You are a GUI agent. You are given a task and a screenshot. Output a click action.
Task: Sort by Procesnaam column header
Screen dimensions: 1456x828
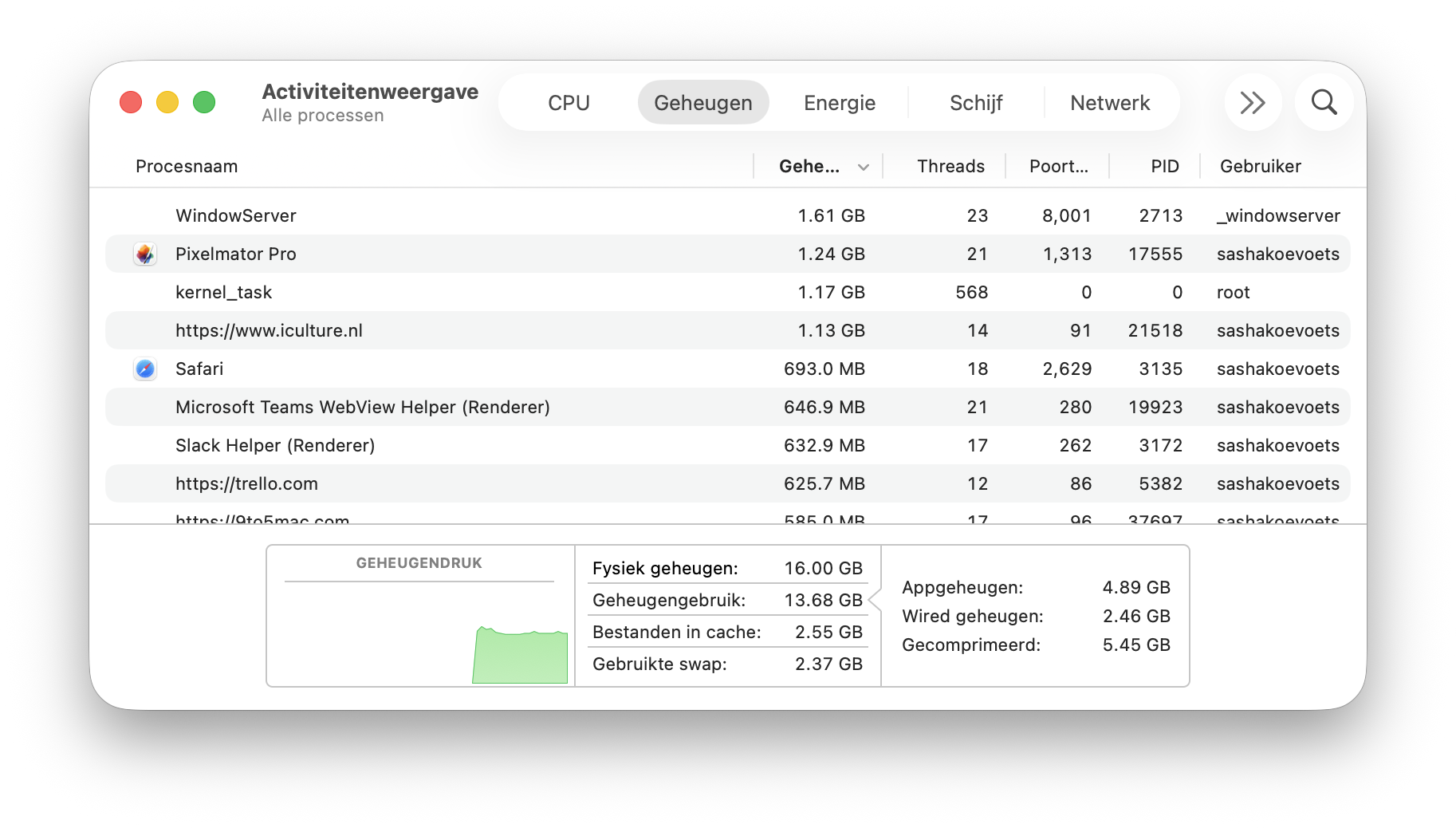(x=187, y=166)
